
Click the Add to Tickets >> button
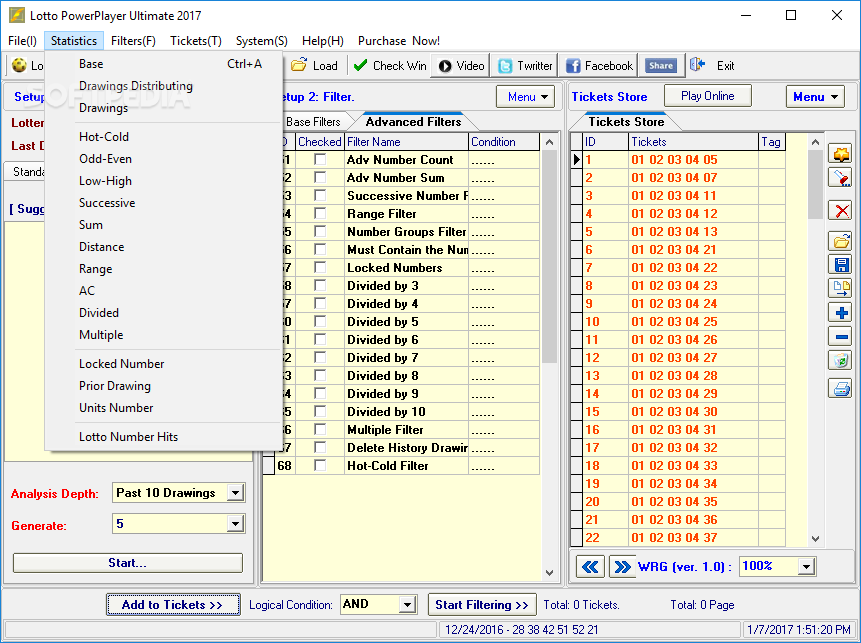pyautogui.click(x=173, y=605)
